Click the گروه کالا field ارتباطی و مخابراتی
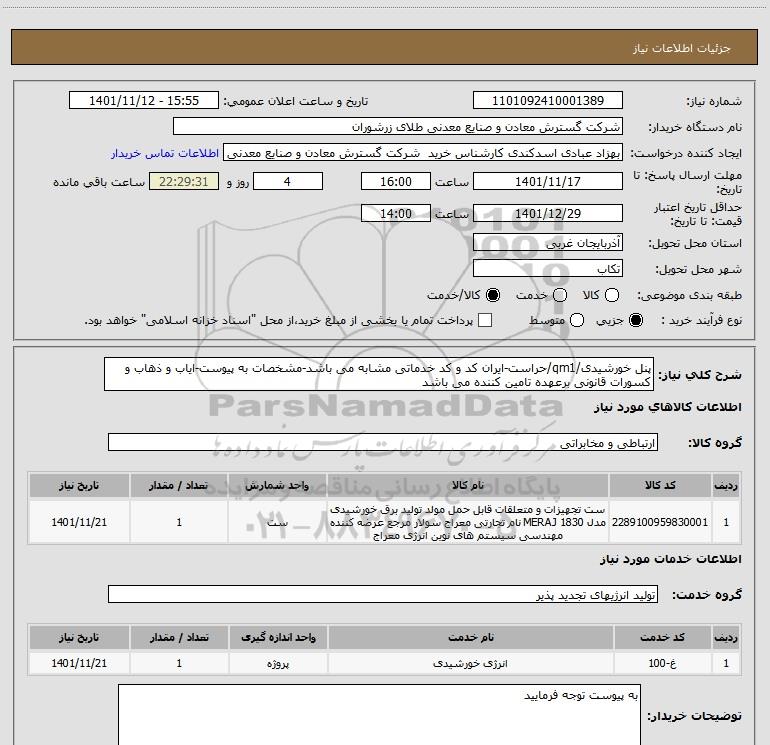The width and height of the screenshot is (770, 745). pos(383,442)
